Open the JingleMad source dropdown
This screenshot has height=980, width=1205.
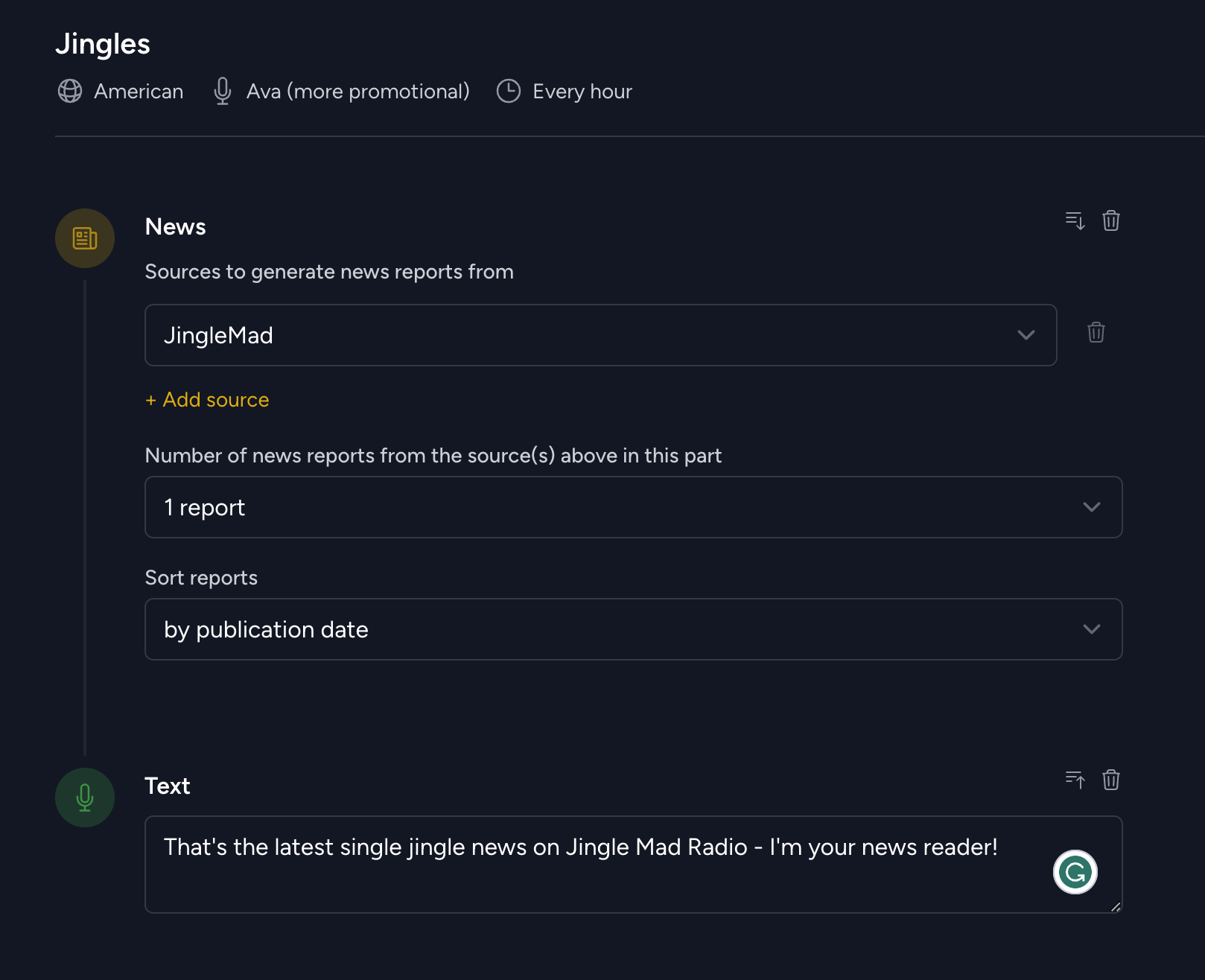(601, 335)
